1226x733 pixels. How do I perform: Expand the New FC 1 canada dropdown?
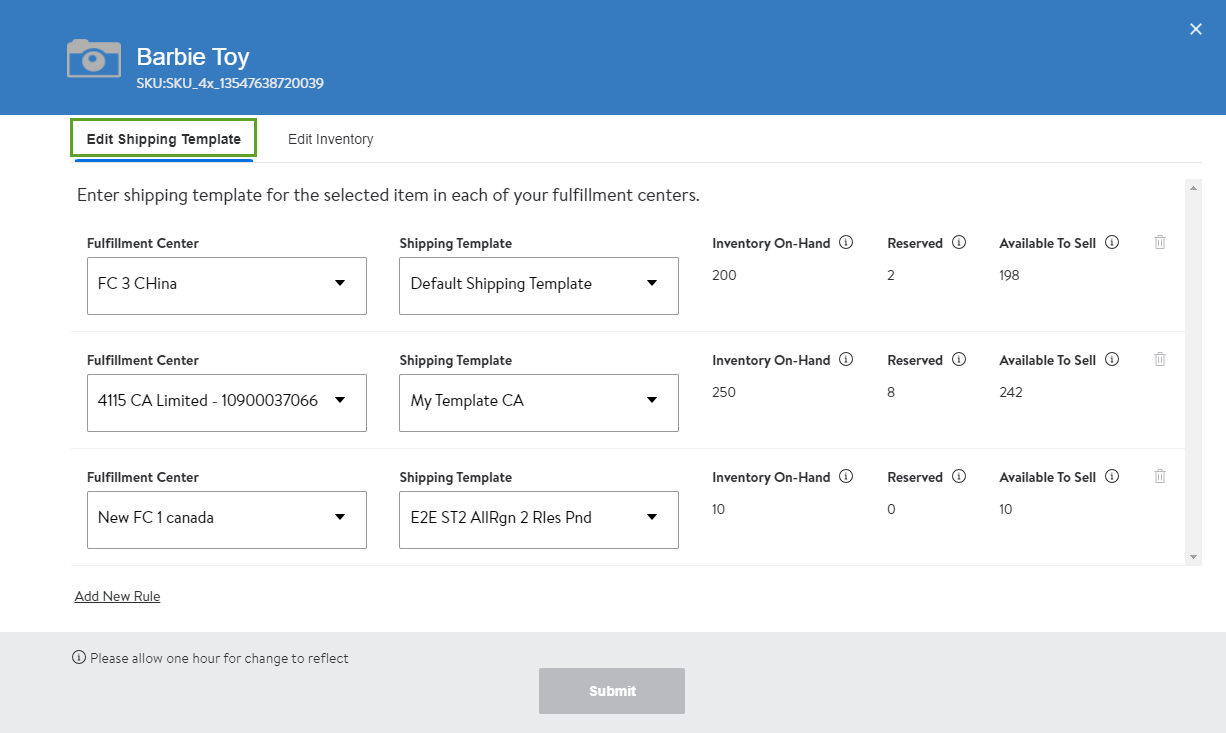pos(227,519)
